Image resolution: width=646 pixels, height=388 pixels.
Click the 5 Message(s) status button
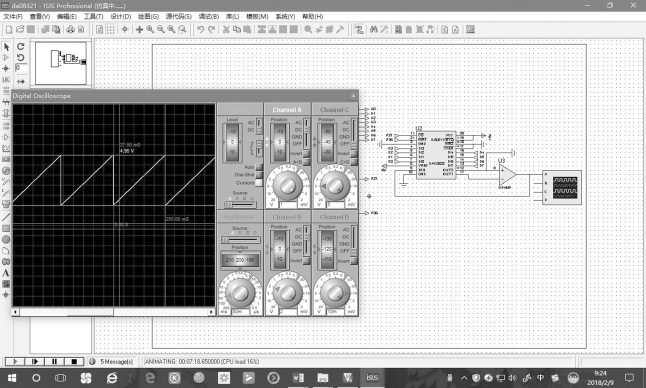pyautogui.click(x=112, y=361)
